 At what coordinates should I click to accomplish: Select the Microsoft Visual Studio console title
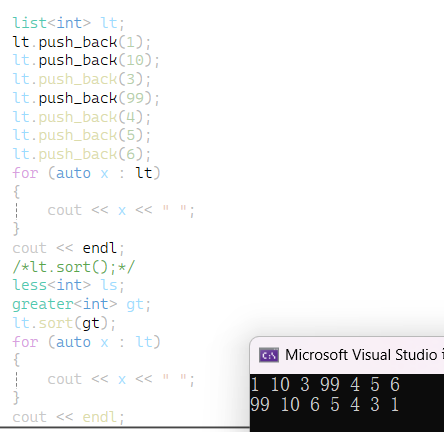[x=364, y=355]
